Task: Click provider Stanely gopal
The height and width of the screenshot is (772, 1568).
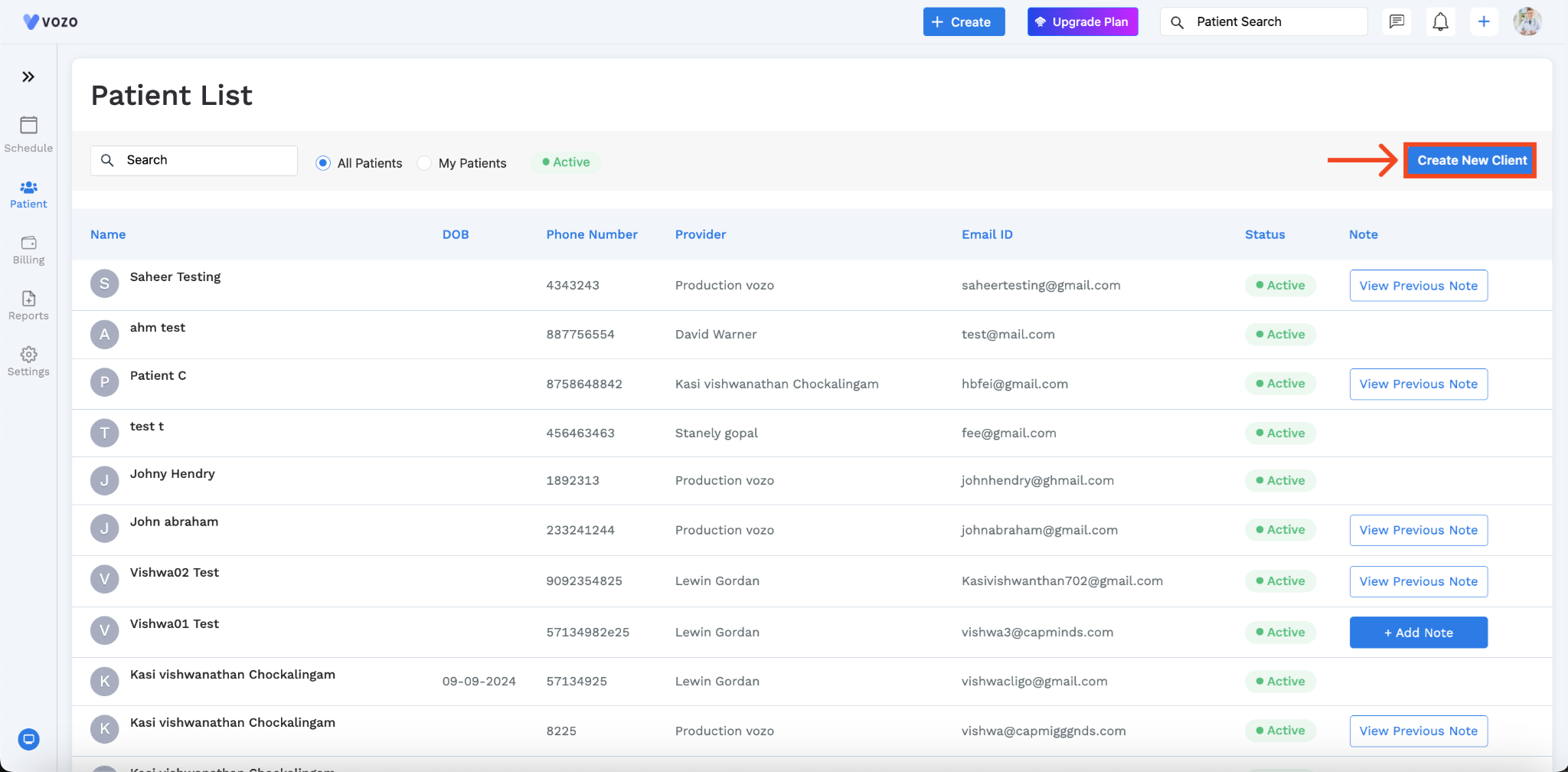Action: (717, 433)
